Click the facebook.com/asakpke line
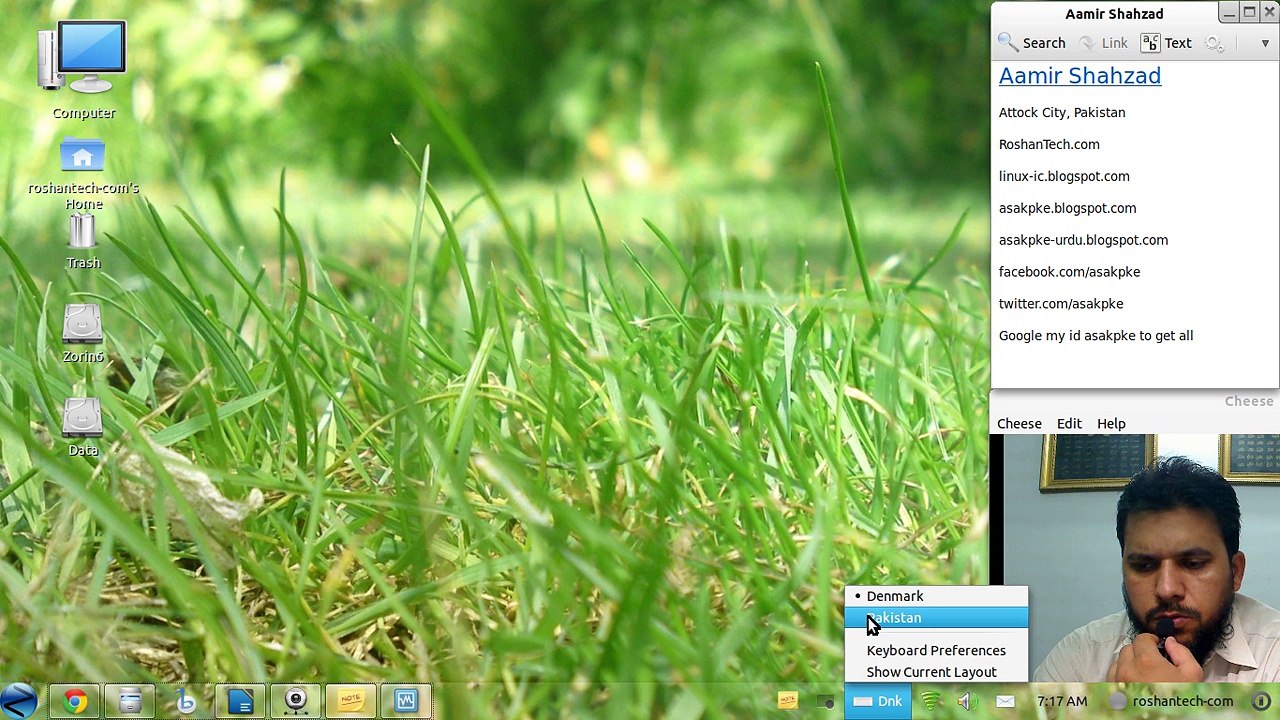The image size is (1280, 720). click(x=1069, y=272)
